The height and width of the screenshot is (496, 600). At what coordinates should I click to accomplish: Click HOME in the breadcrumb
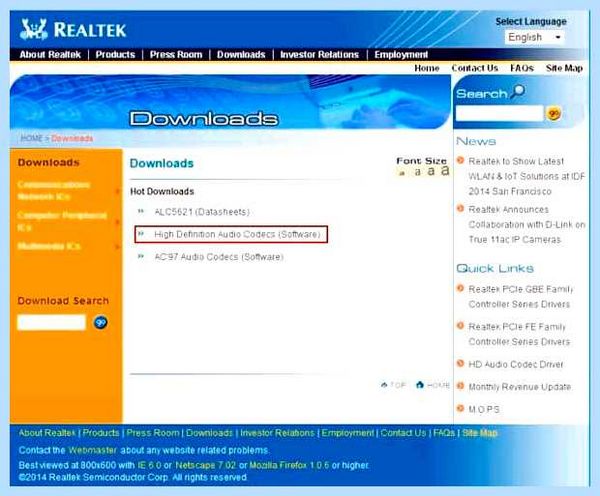click(x=31, y=138)
